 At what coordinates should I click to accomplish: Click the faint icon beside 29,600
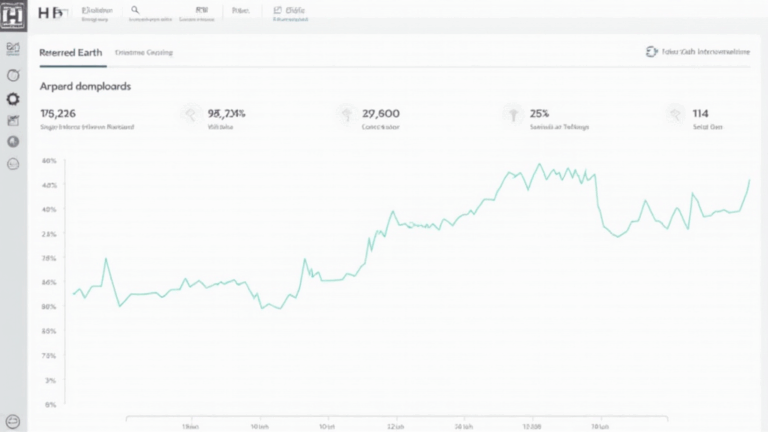tap(347, 115)
